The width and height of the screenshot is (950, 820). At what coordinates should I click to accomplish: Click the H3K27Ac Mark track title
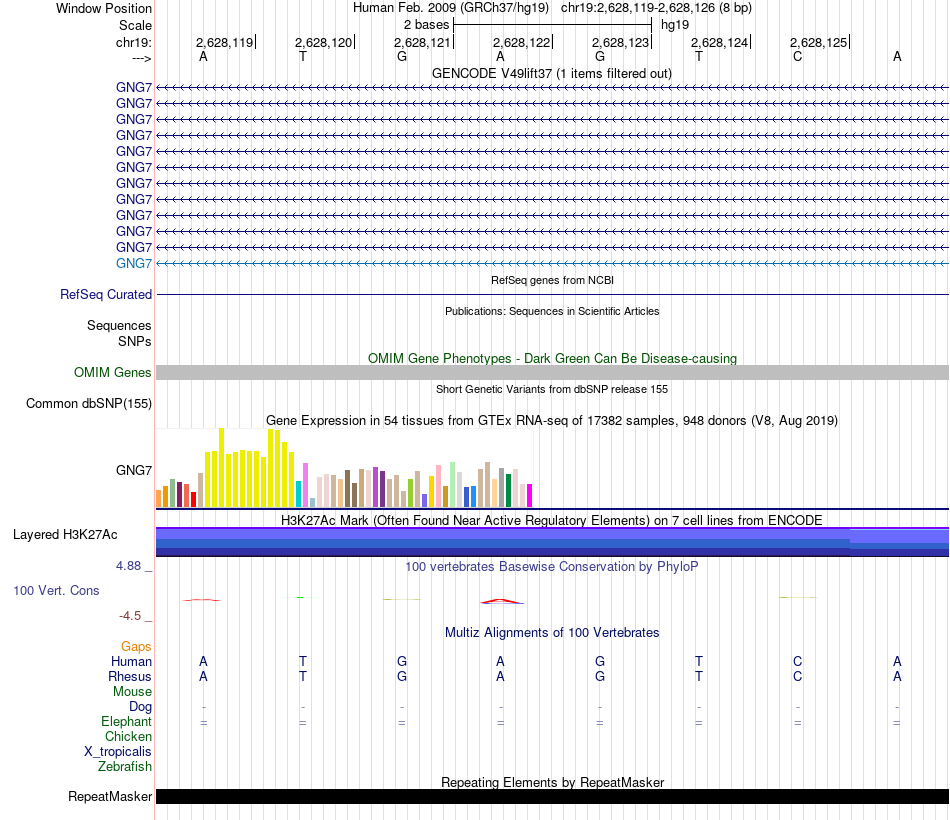click(552, 521)
